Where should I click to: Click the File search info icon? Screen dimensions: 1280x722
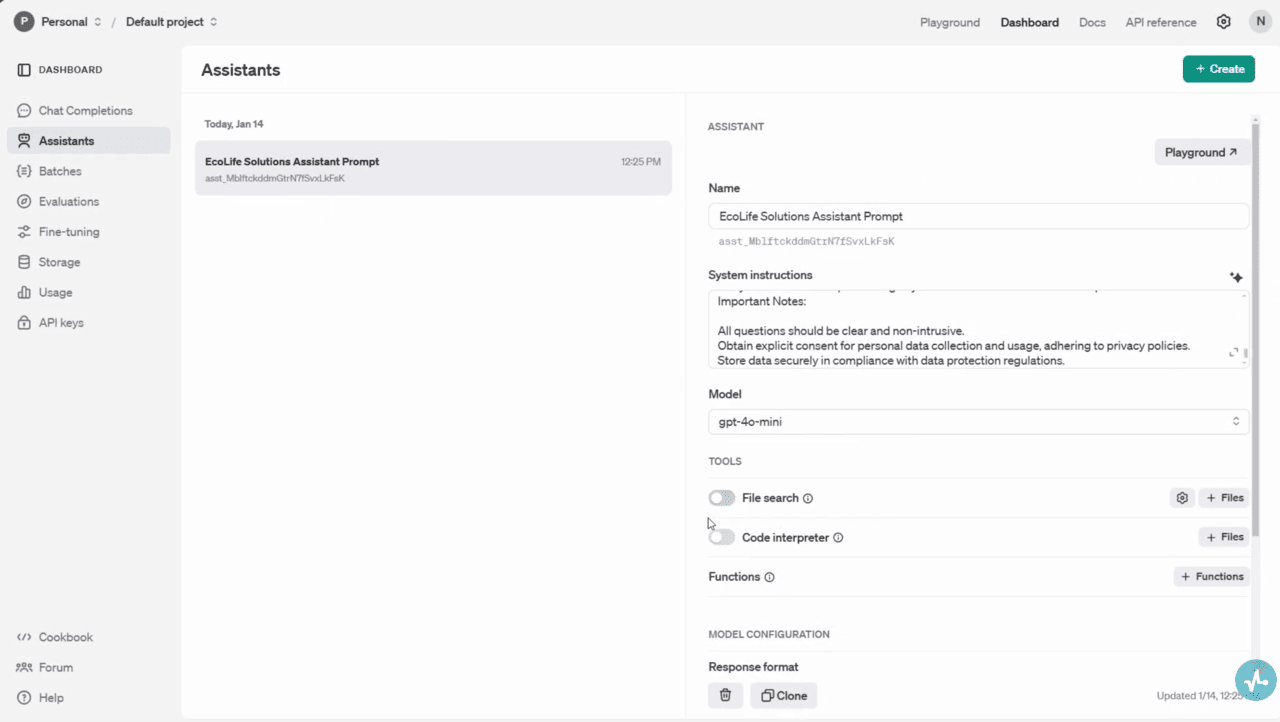[808, 498]
